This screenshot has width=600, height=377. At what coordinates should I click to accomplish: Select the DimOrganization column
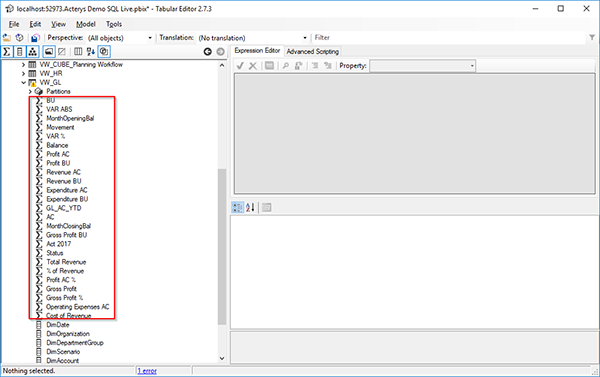tap(68, 334)
